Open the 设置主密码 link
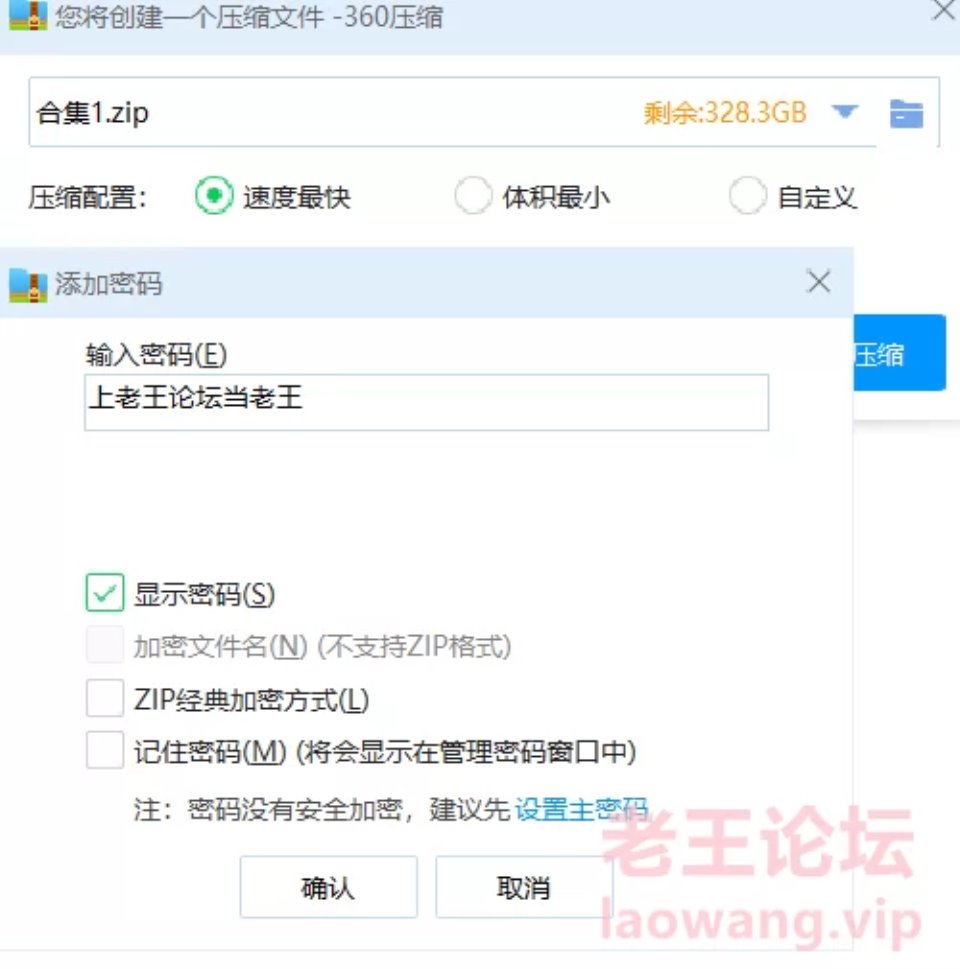Image resolution: width=960 pixels, height=969 pixels. click(x=581, y=809)
